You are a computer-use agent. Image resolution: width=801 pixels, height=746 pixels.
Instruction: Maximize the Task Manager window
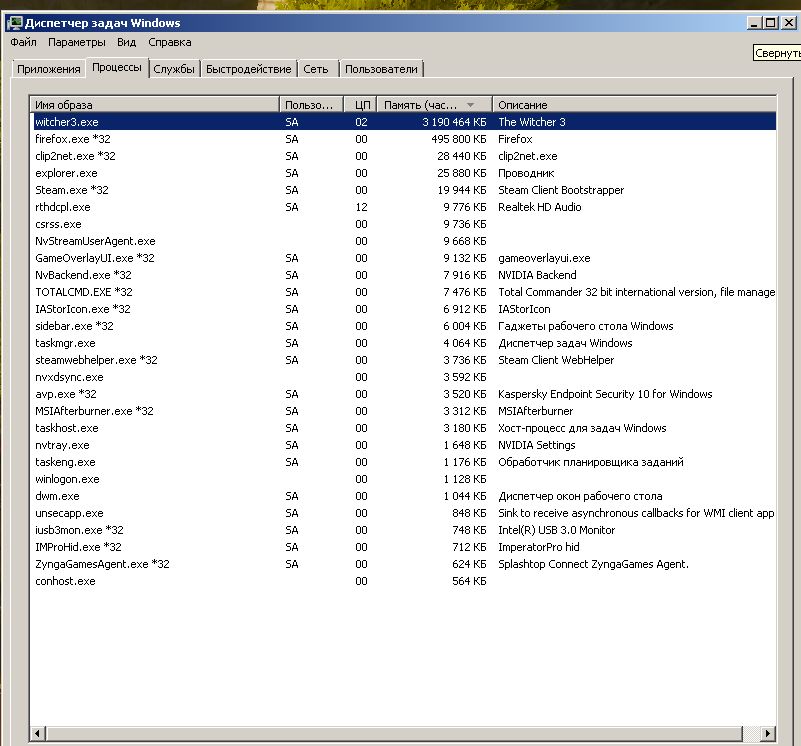[771, 22]
